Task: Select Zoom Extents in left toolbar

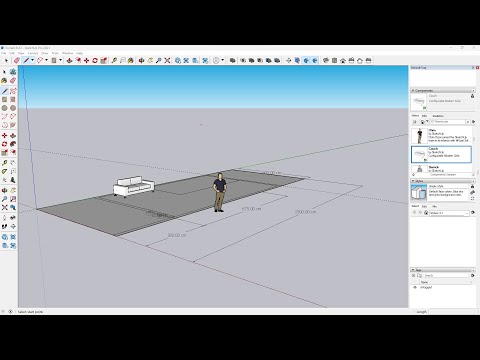Action: point(4,207)
